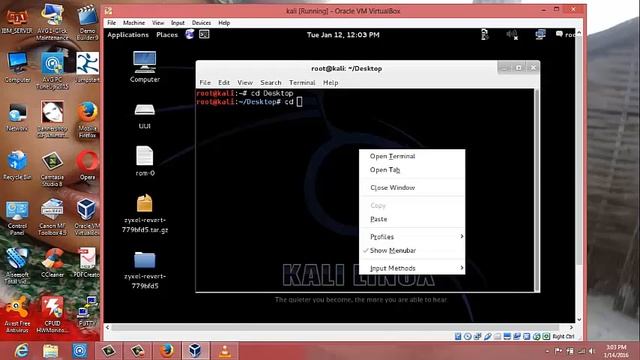
Task: Open File Explorer from Windows taskbar
Action: (51, 351)
